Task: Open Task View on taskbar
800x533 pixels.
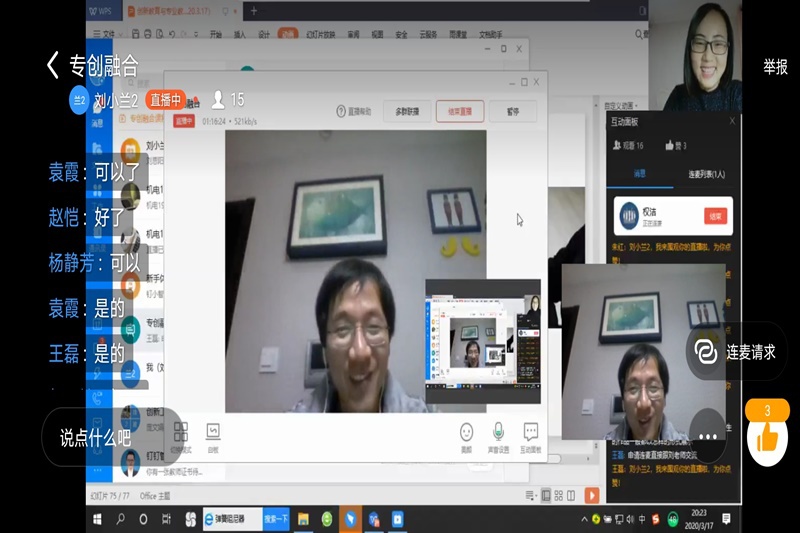Action: click(x=166, y=519)
